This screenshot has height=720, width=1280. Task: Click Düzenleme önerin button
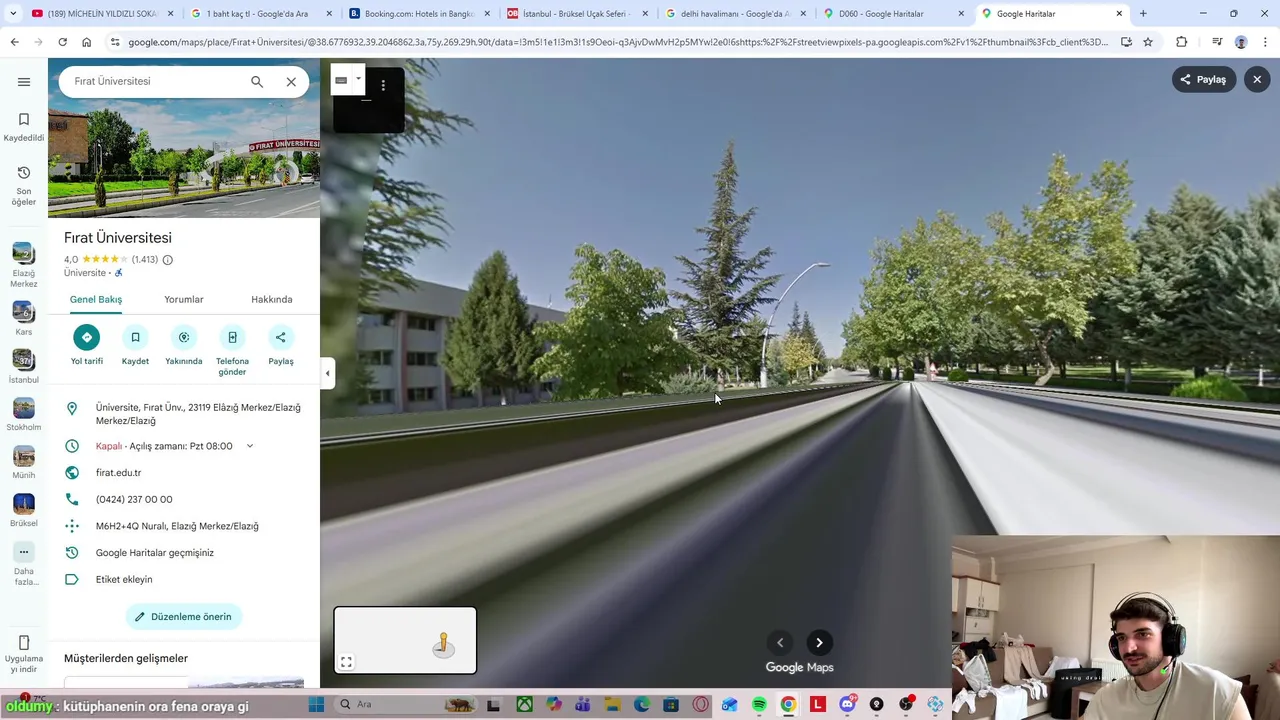184,617
